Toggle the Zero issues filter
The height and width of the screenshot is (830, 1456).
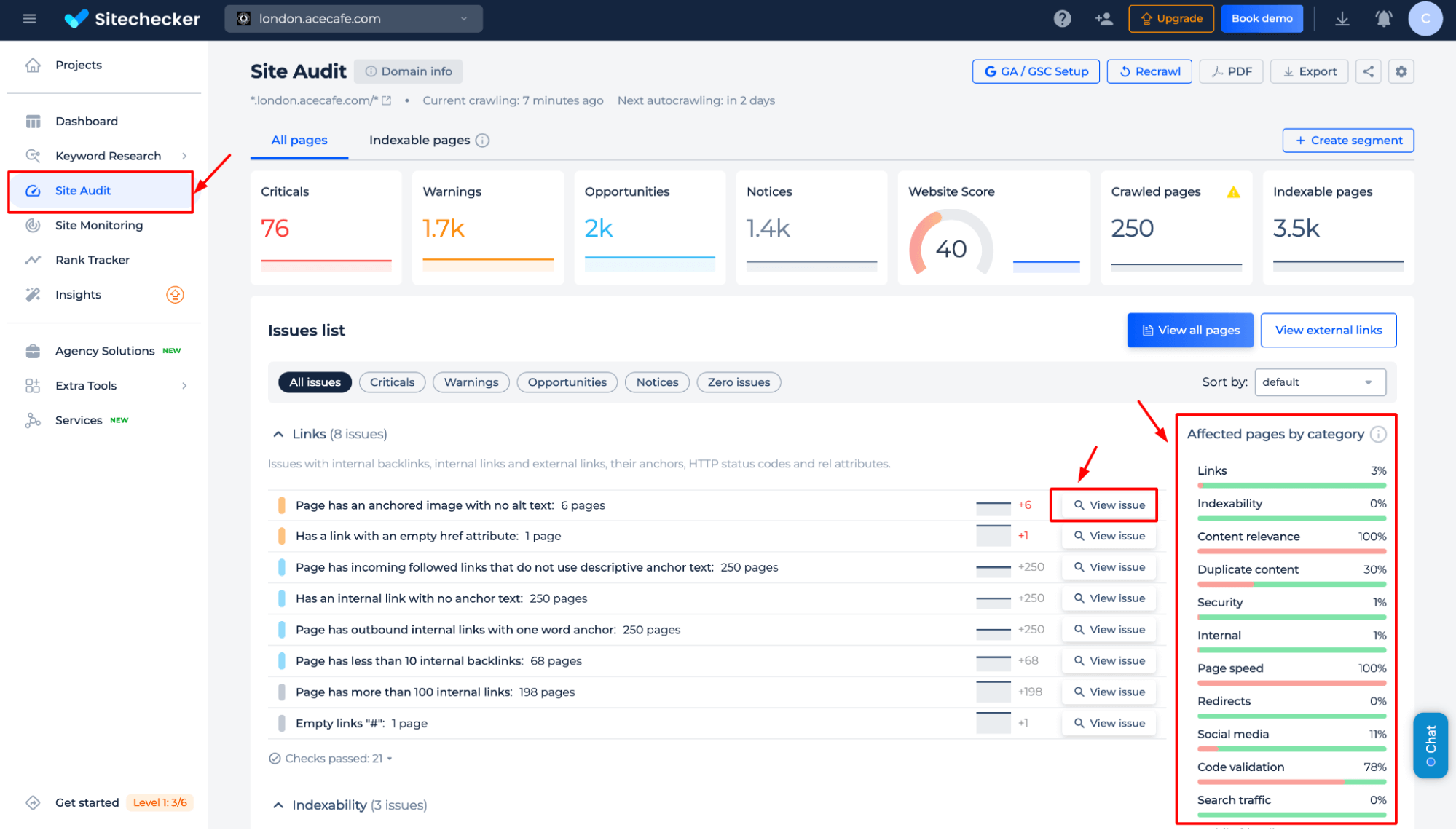click(738, 382)
